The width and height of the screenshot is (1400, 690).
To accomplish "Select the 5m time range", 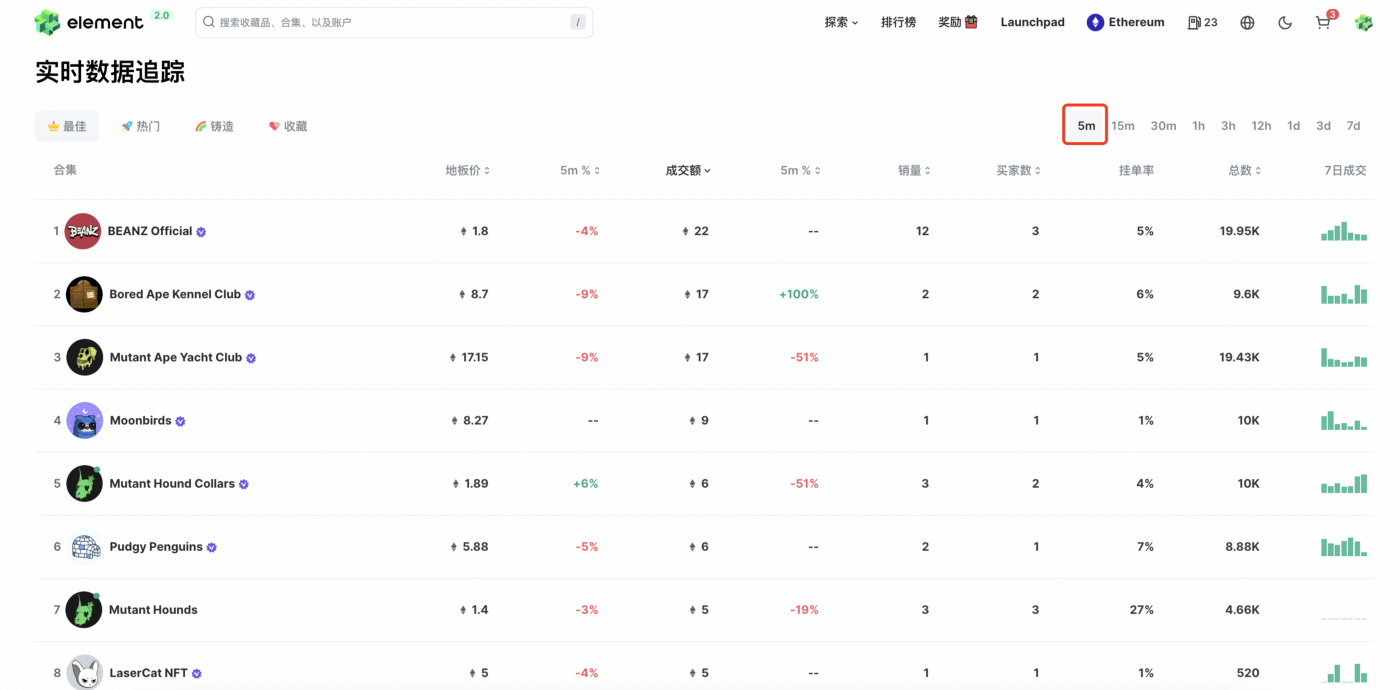I will click(x=1086, y=126).
